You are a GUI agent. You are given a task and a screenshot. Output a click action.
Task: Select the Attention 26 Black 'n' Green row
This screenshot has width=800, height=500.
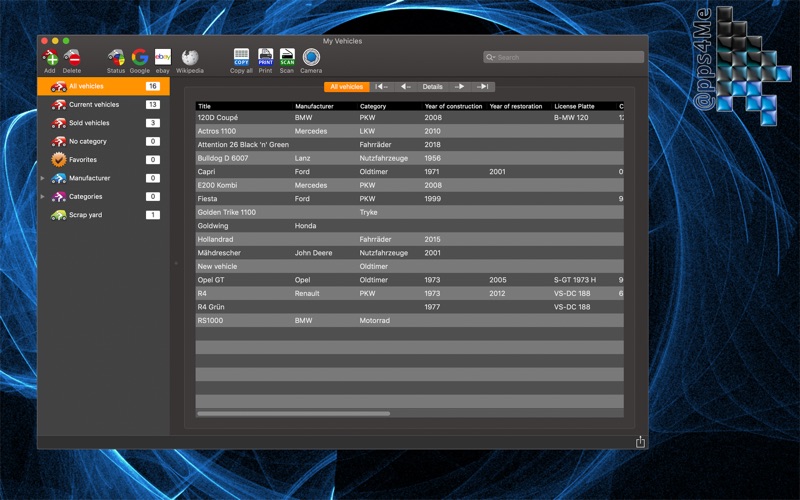410,144
